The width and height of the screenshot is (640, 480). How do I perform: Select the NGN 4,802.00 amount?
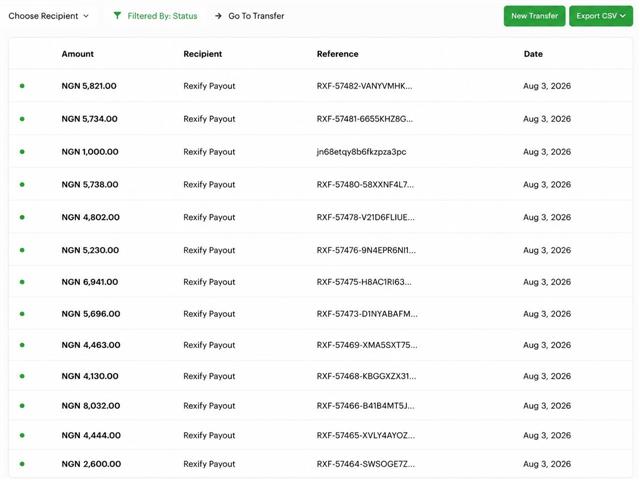(91, 217)
